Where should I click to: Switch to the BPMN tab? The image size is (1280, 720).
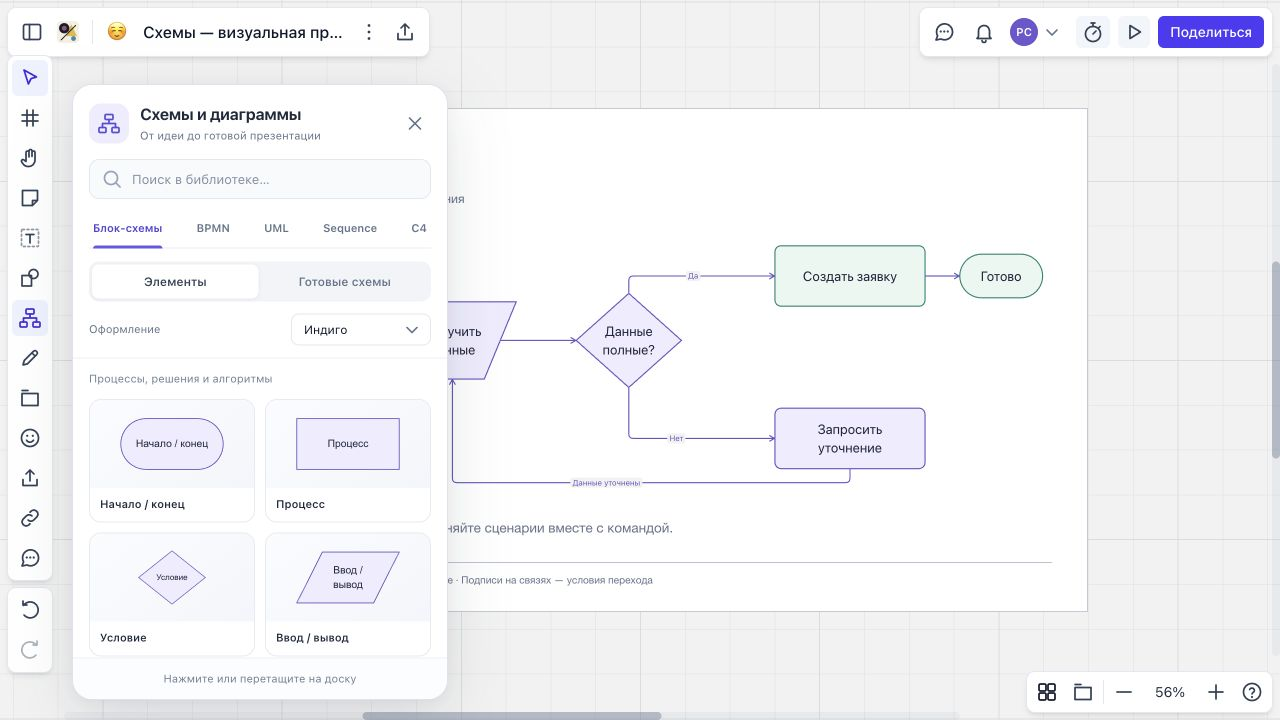click(213, 228)
